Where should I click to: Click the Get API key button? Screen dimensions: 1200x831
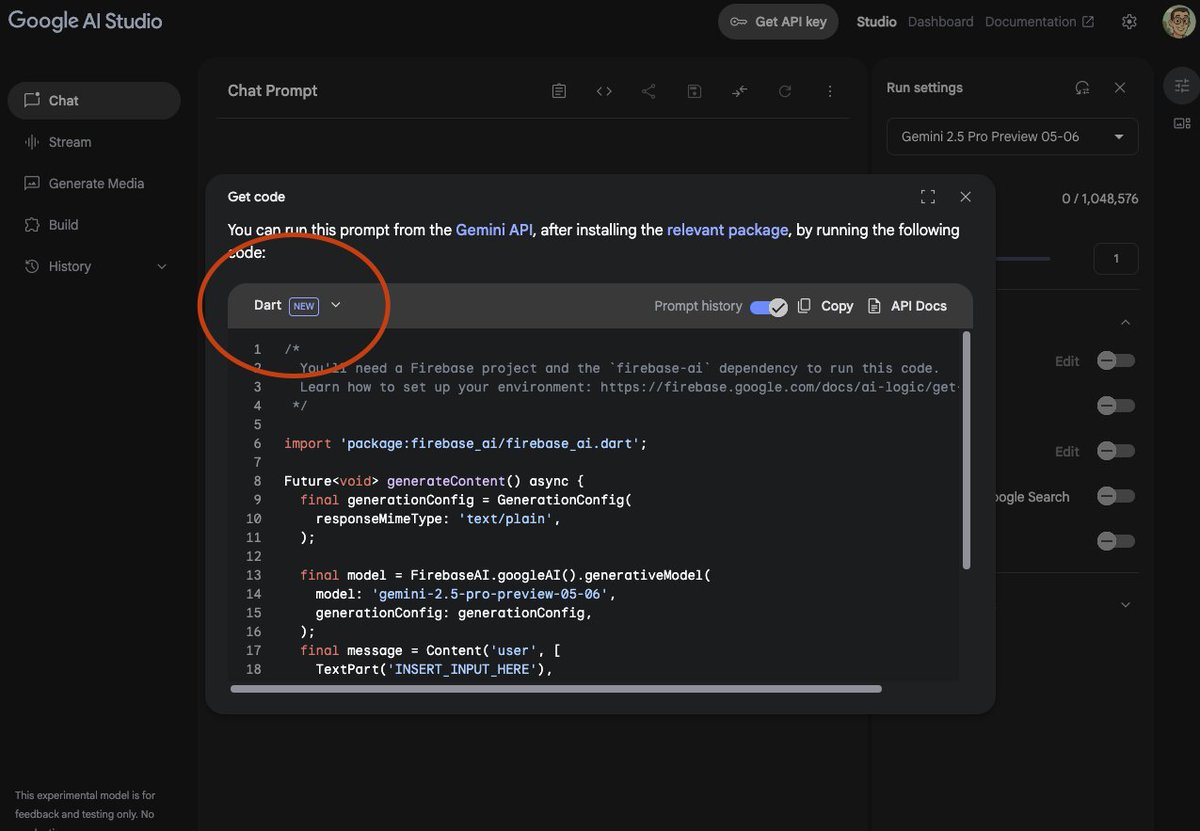(x=779, y=22)
